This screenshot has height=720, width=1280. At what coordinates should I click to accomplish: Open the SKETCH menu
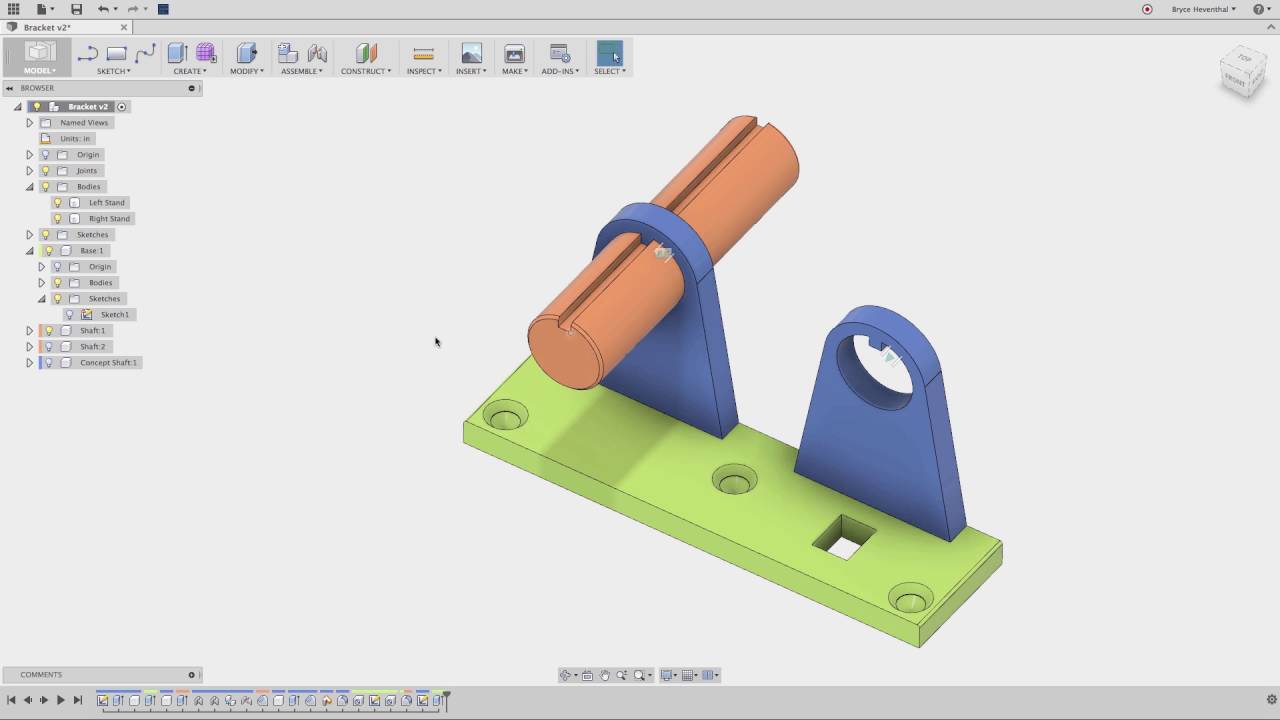point(113,71)
